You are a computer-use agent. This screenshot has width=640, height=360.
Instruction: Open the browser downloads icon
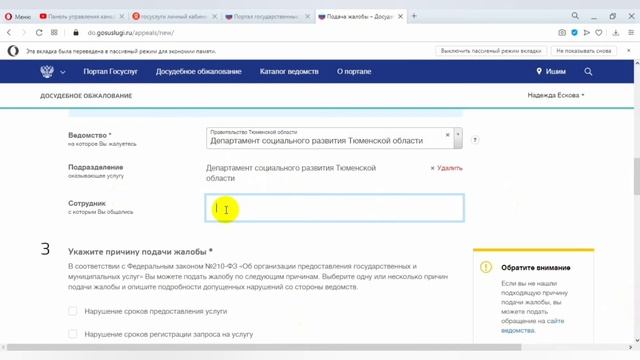point(616,33)
